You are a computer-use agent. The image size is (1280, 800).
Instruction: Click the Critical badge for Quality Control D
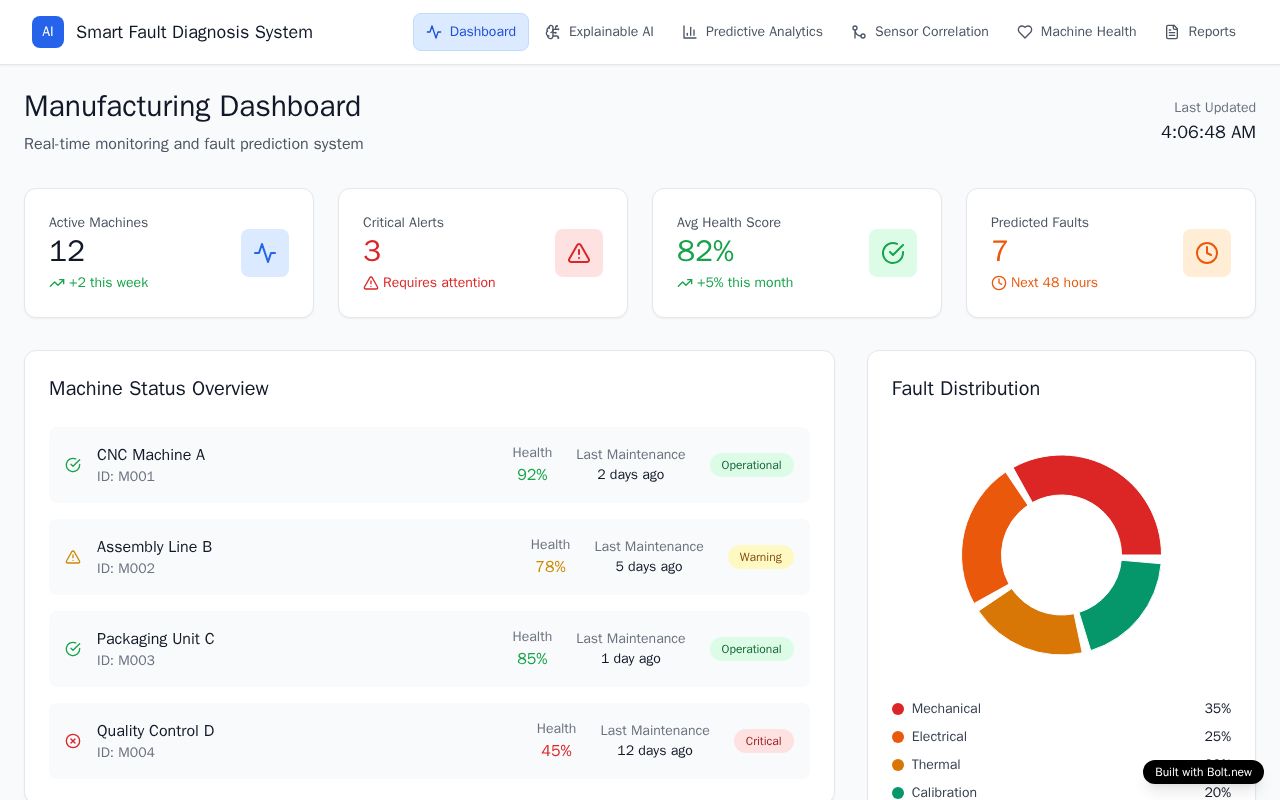(764, 741)
